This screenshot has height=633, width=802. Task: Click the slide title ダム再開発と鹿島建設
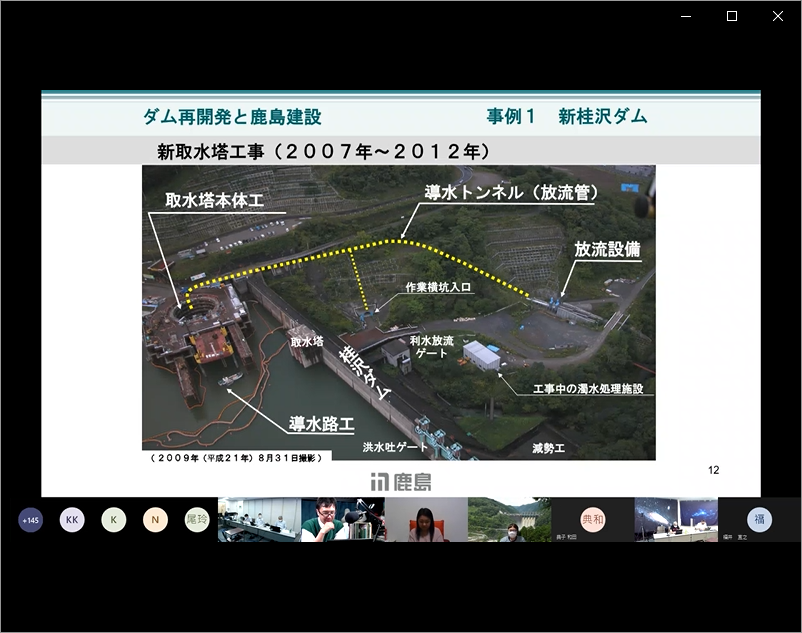[x=232, y=116]
